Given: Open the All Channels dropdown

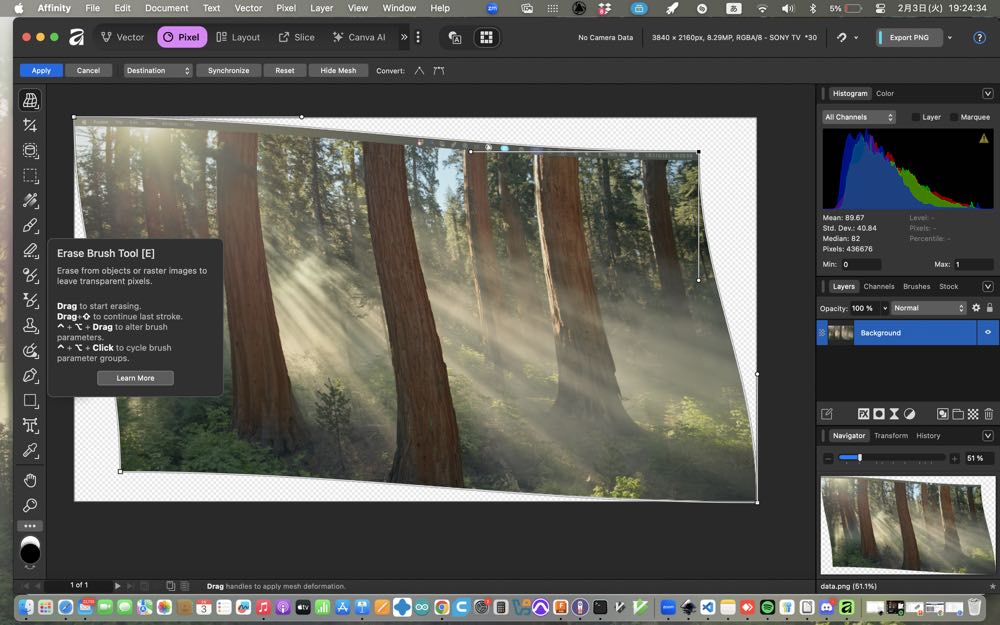Looking at the screenshot, I should 858,117.
